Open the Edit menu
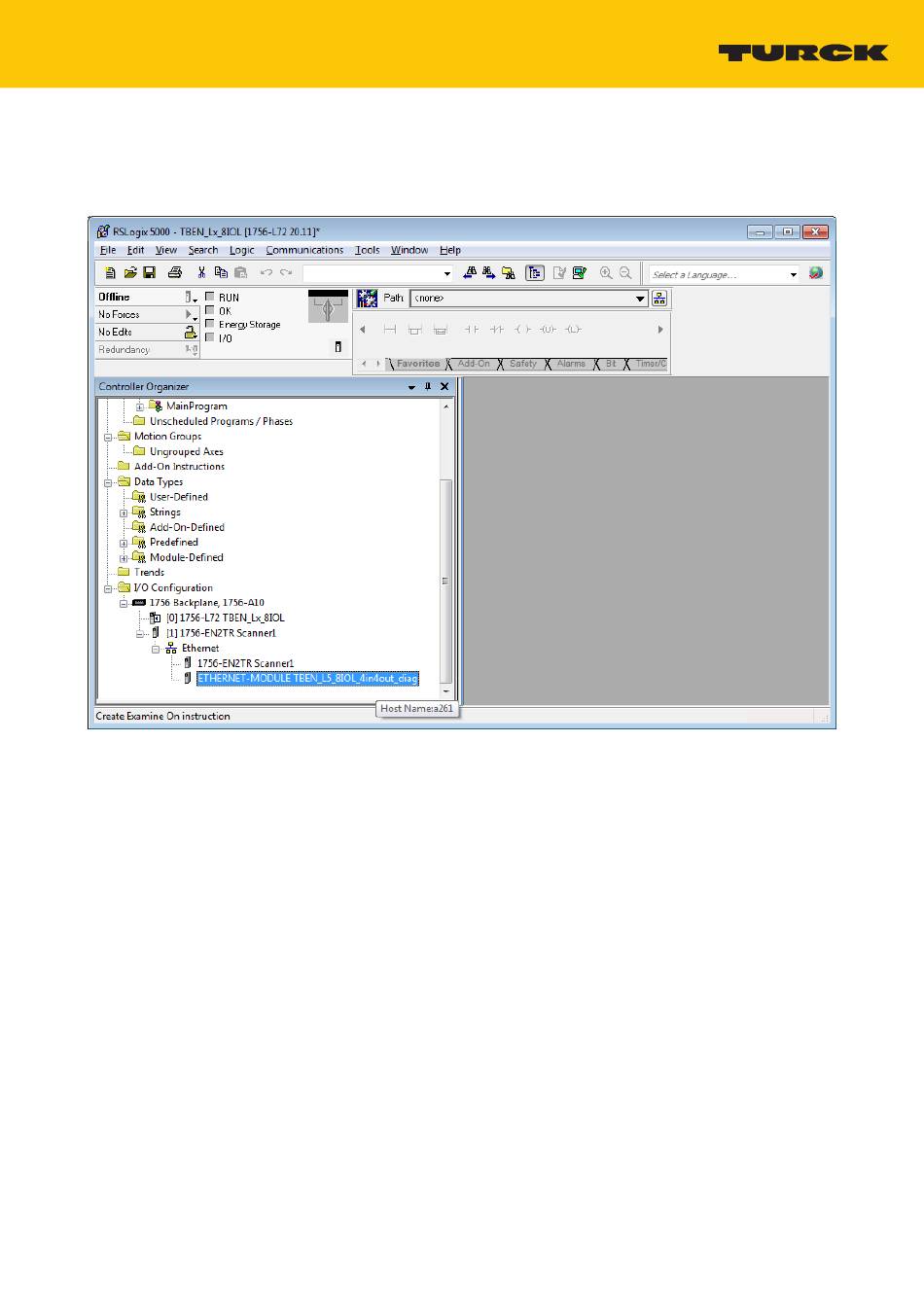 click(136, 250)
